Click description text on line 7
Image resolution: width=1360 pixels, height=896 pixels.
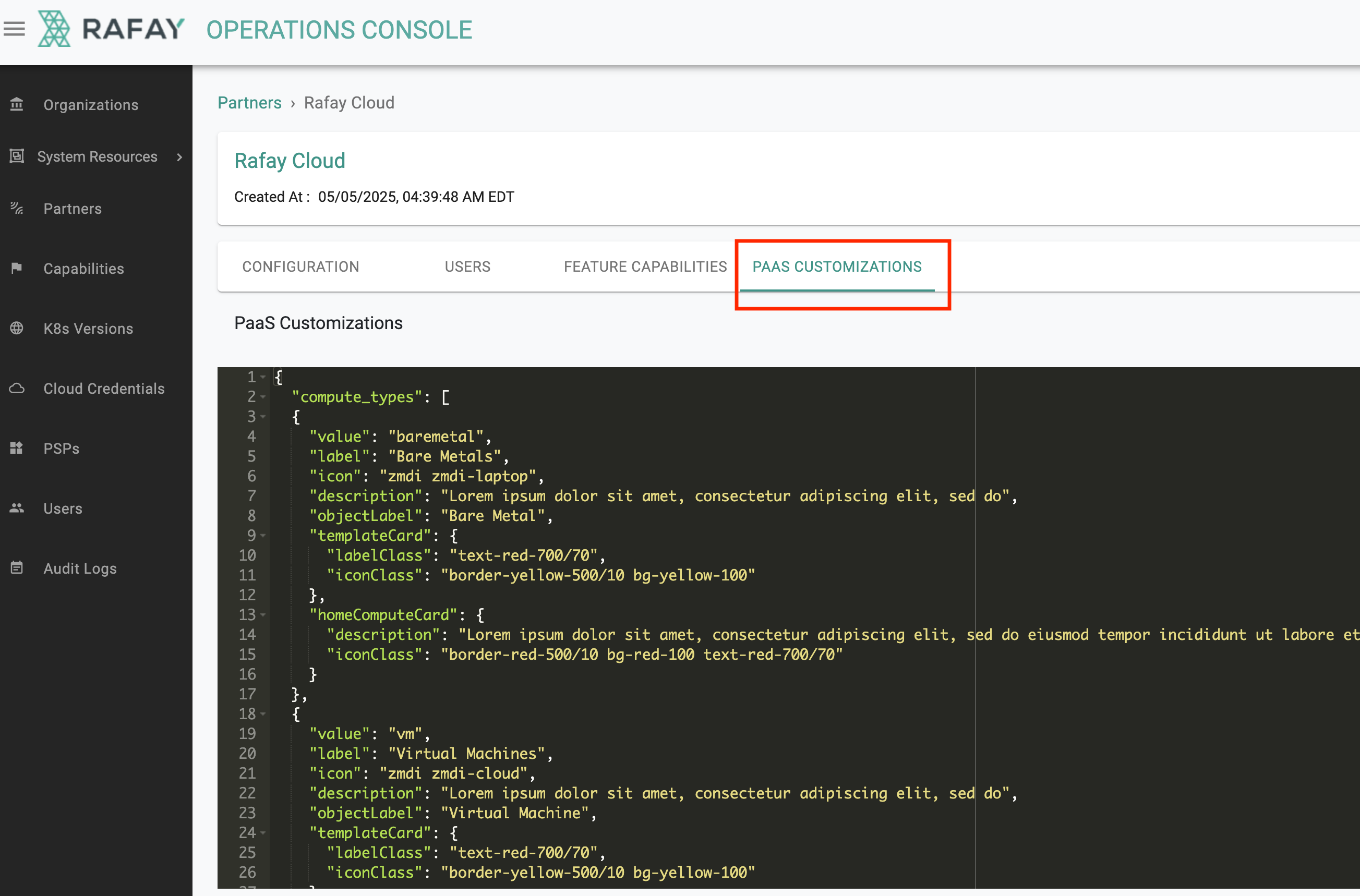pyautogui.click(x=725, y=496)
